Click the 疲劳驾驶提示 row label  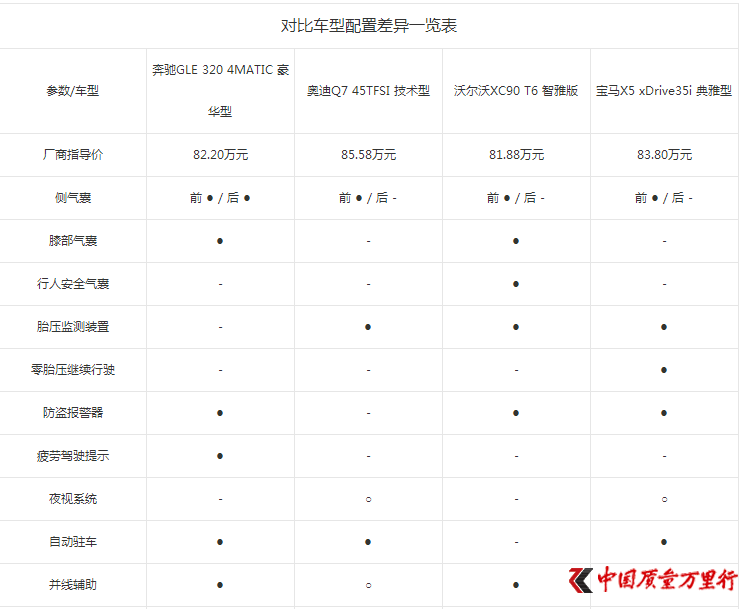tap(73, 456)
